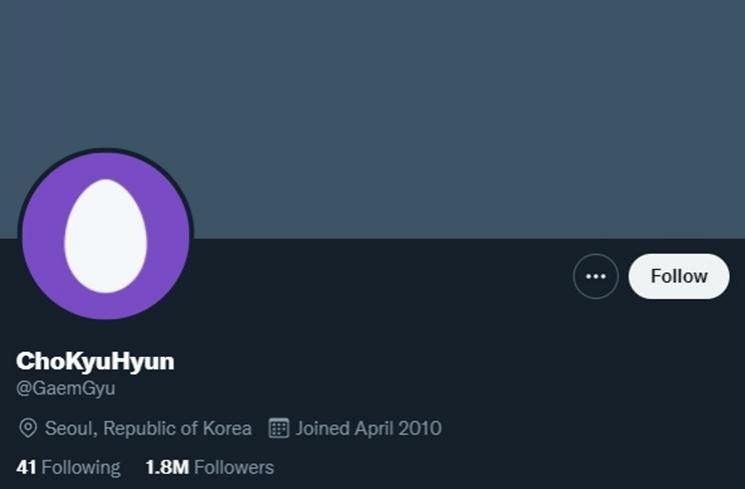Open the 41 Following list
The image size is (745, 489).
[x=68, y=467]
